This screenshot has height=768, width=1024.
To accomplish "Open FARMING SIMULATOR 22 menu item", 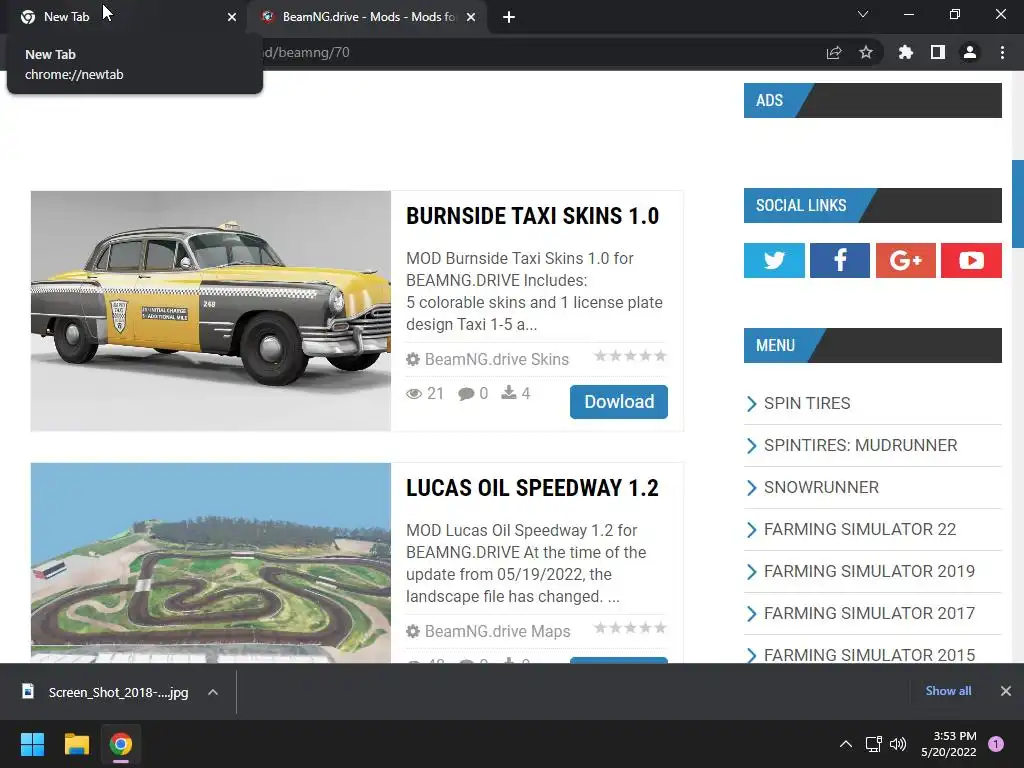I will pos(859,529).
